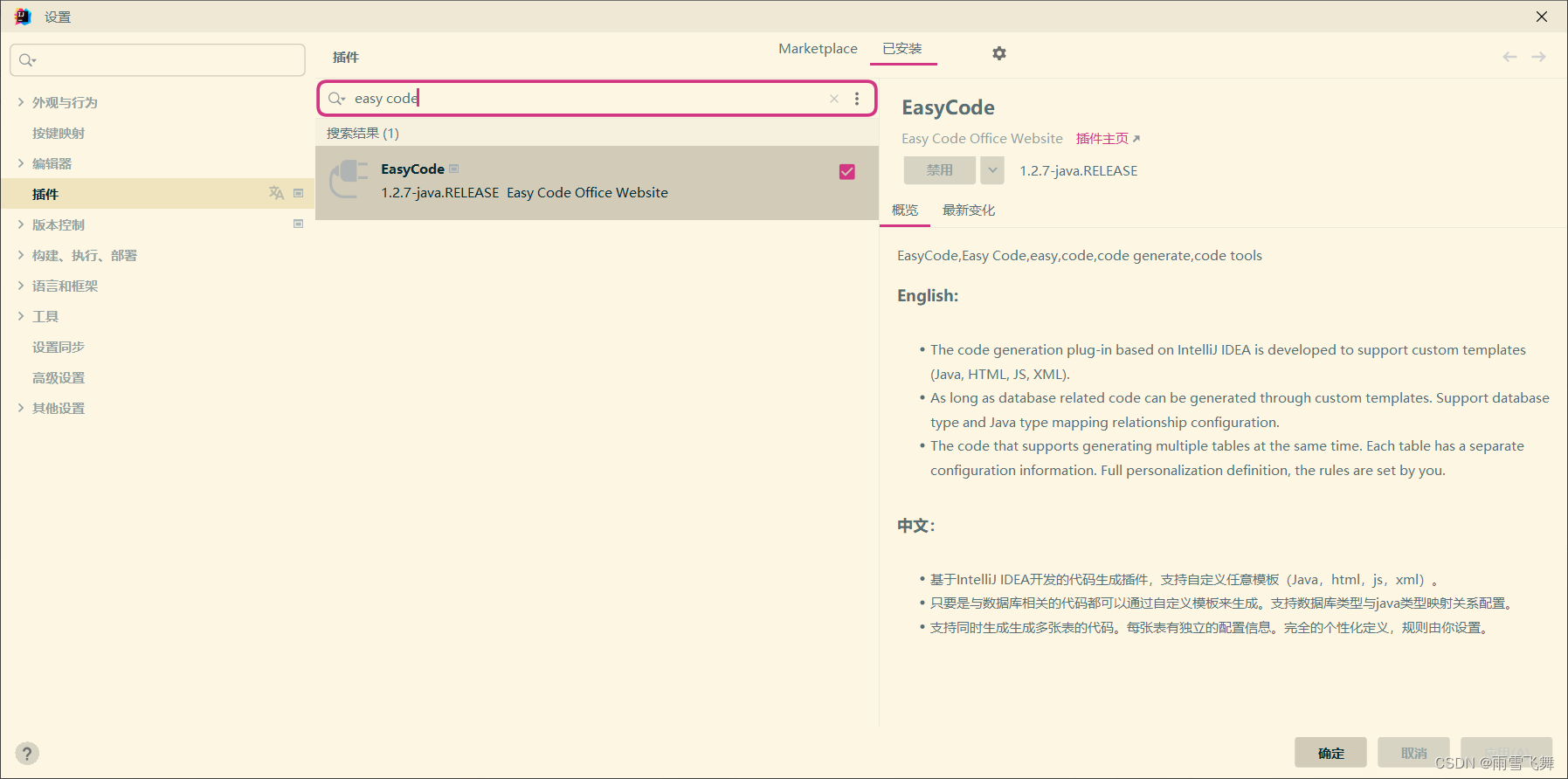
Task: Open the 概览 tab
Action: [x=905, y=210]
